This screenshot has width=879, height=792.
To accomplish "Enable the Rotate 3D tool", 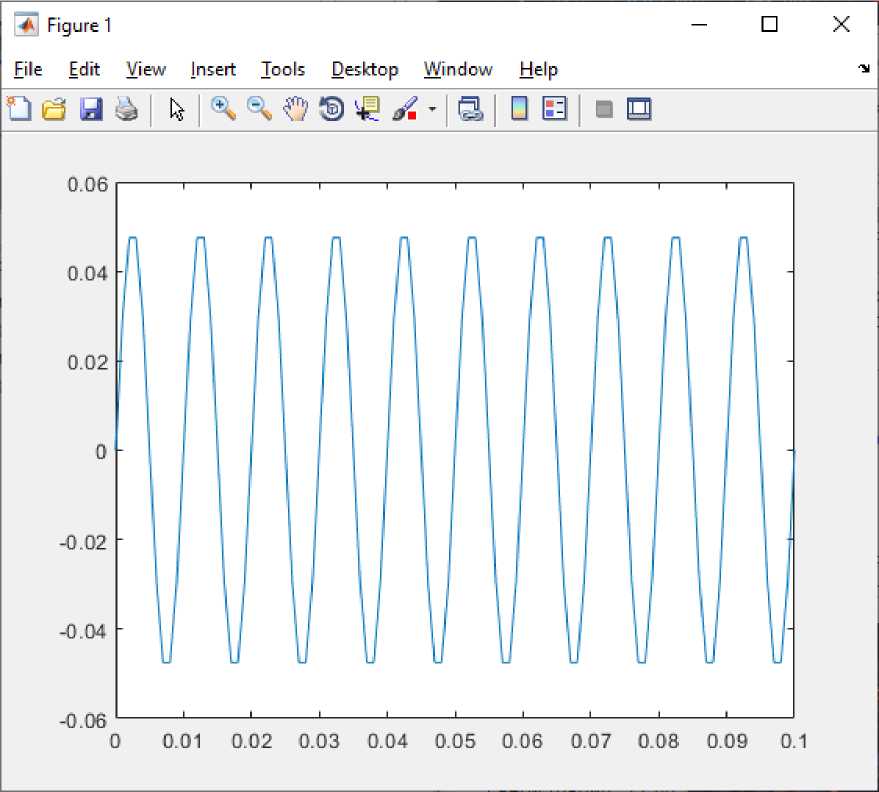I will point(331,109).
